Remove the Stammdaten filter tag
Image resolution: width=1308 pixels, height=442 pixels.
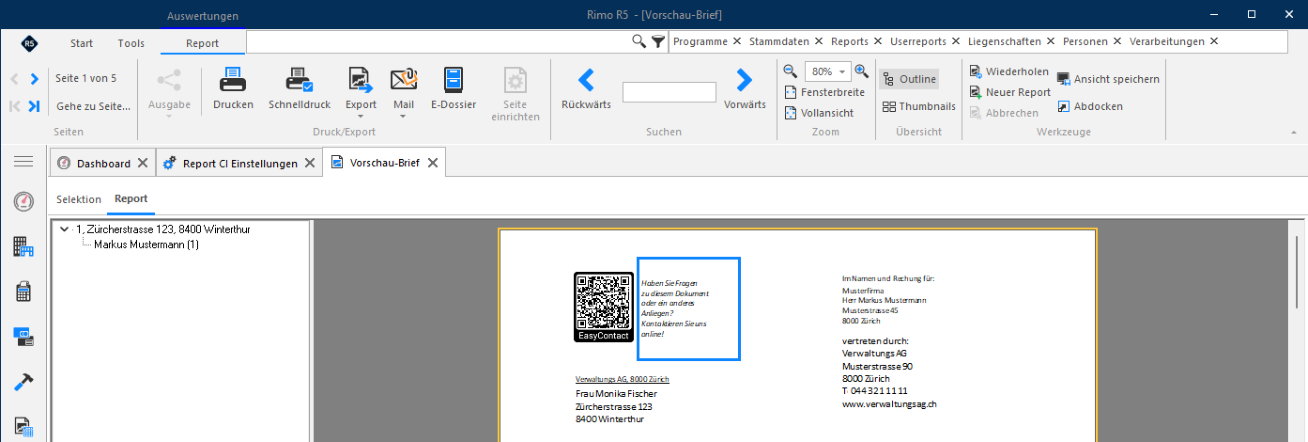click(819, 41)
